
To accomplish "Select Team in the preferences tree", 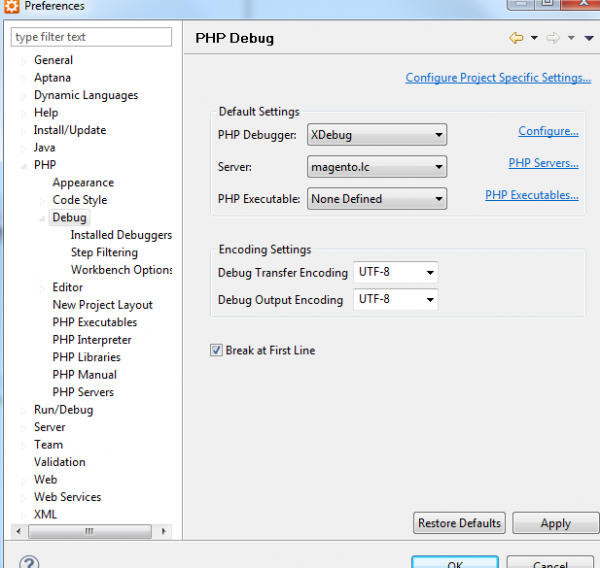I will 48,445.
